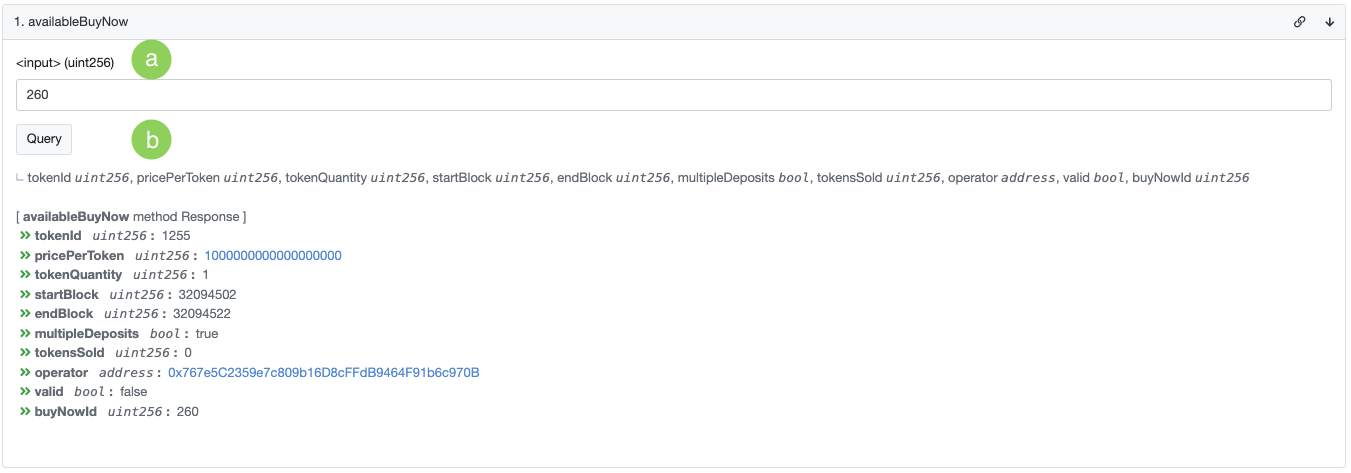The height and width of the screenshot is (473, 1351).
Task: Open the operator address link
Action: pos(324,373)
